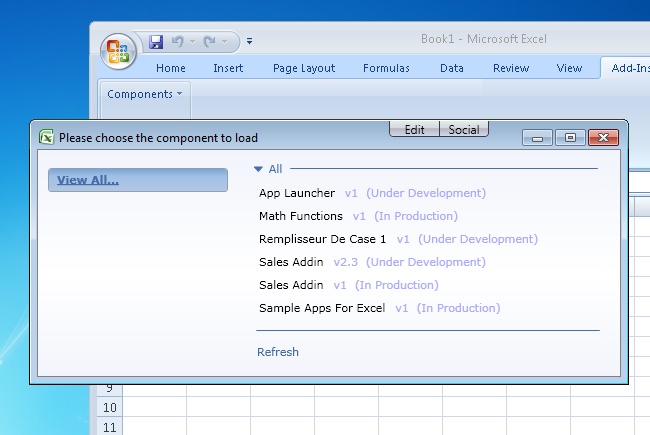Select Math Functions v1 component
Viewport: 650px width, 435px height.
click(358, 216)
